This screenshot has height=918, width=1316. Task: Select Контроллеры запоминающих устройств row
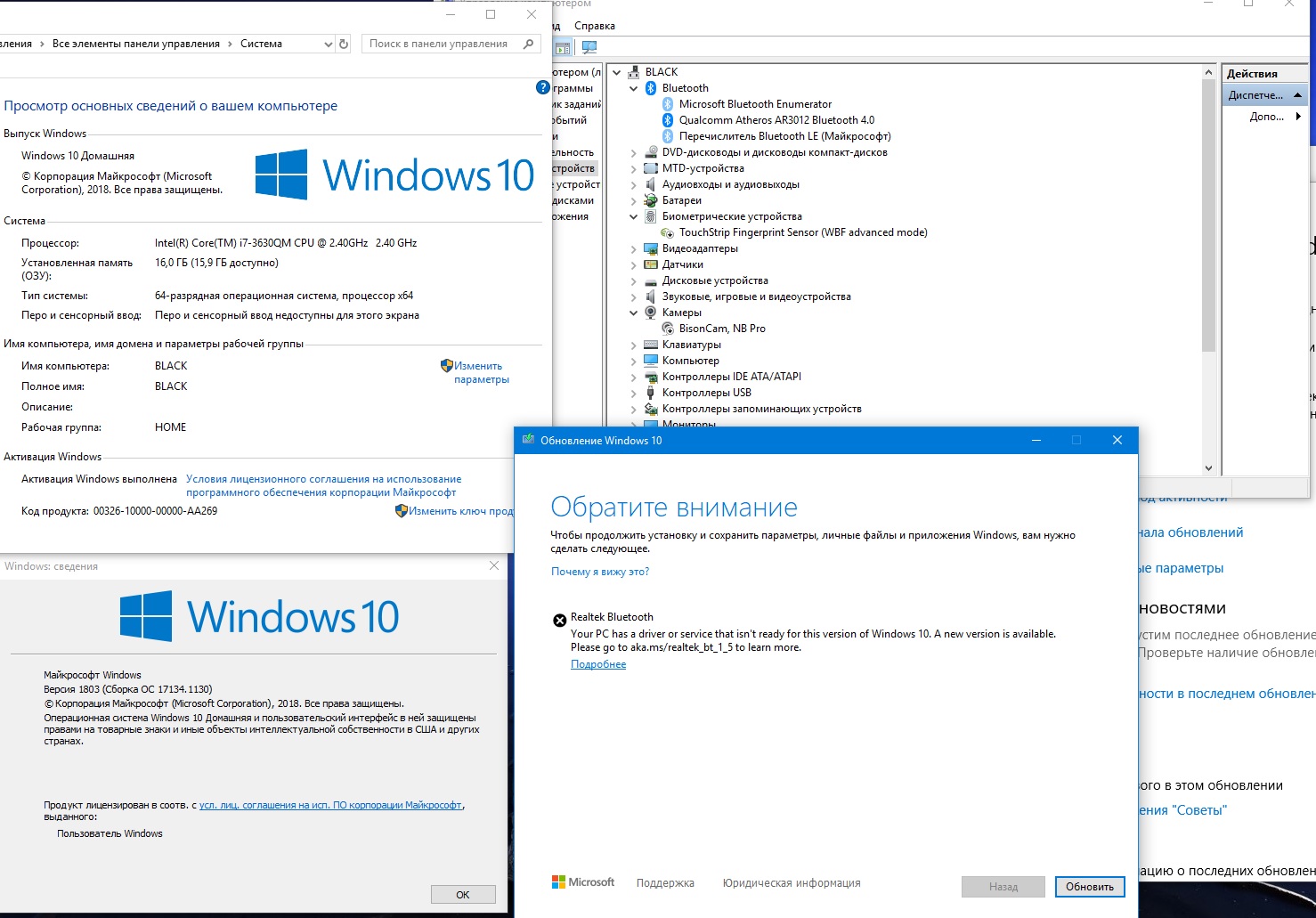[761, 409]
